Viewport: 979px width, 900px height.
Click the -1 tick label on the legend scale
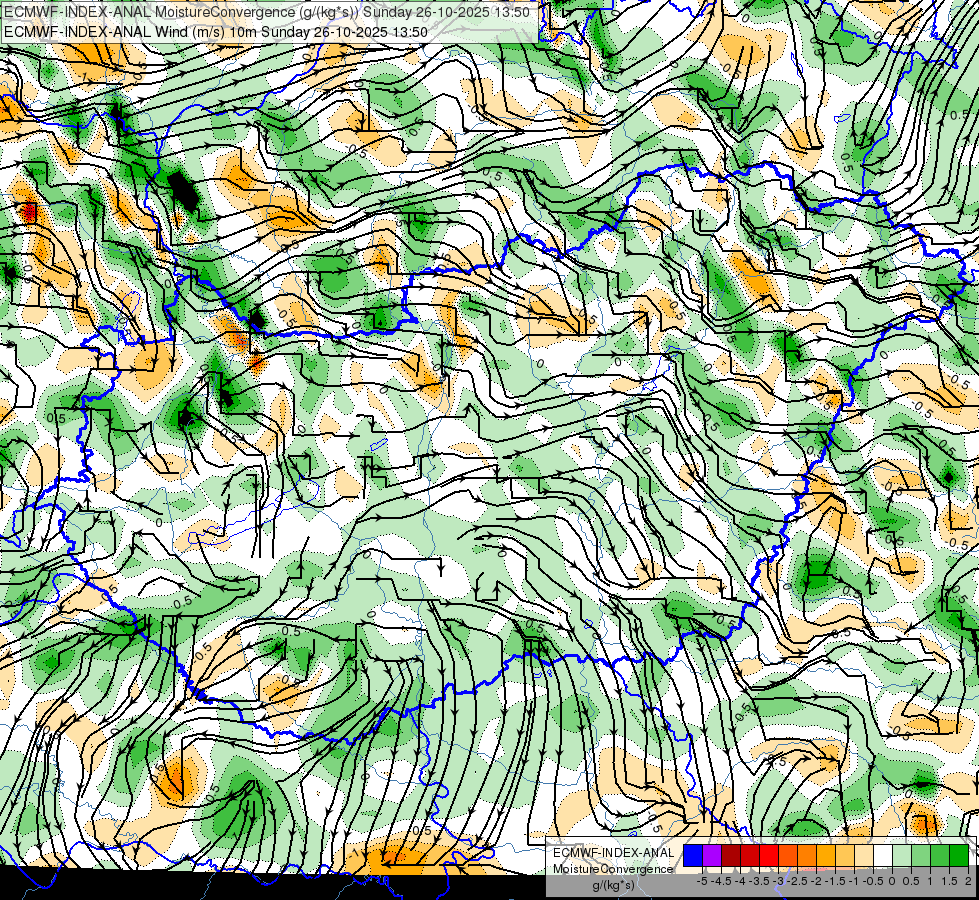(x=854, y=881)
